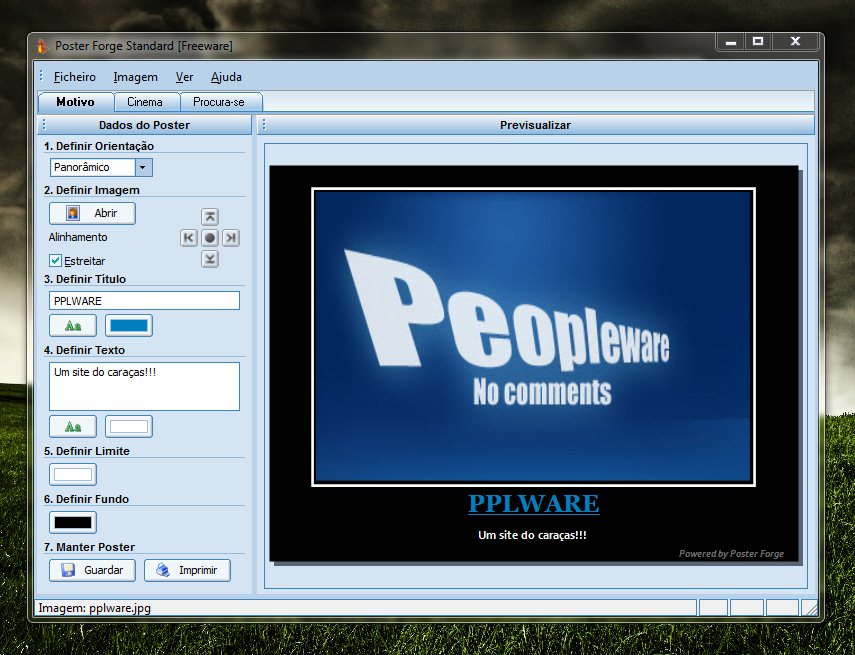Open the Imagem menu
This screenshot has width=855, height=655.
click(x=135, y=77)
